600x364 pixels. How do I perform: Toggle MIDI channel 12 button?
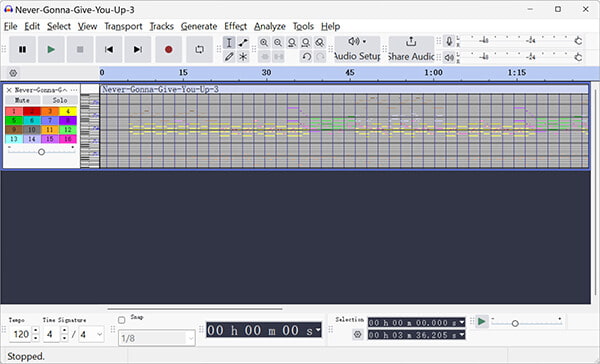coord(68,130)
